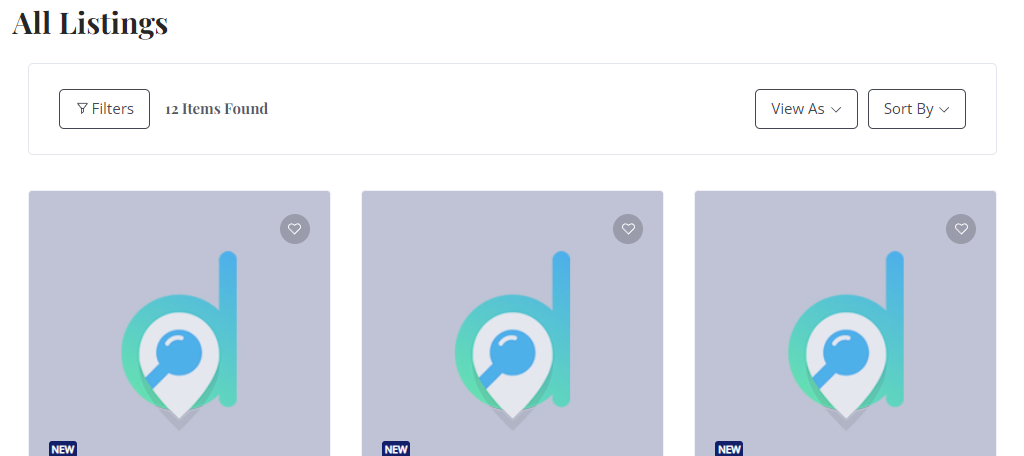Click the chevron arrow next to Sort By
Viewport: 1024px width, 456px height.
944,110
